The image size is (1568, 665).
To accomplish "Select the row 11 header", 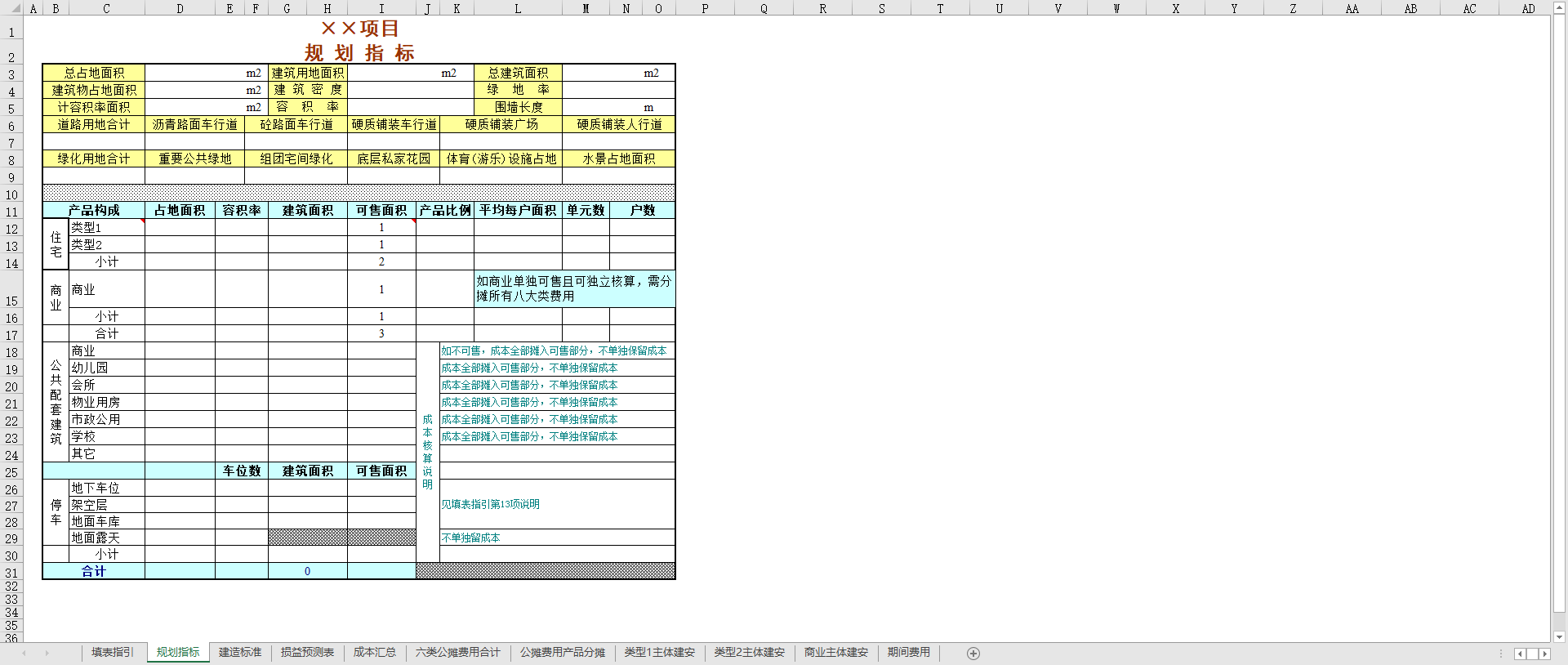I will (x=11, y=212).
